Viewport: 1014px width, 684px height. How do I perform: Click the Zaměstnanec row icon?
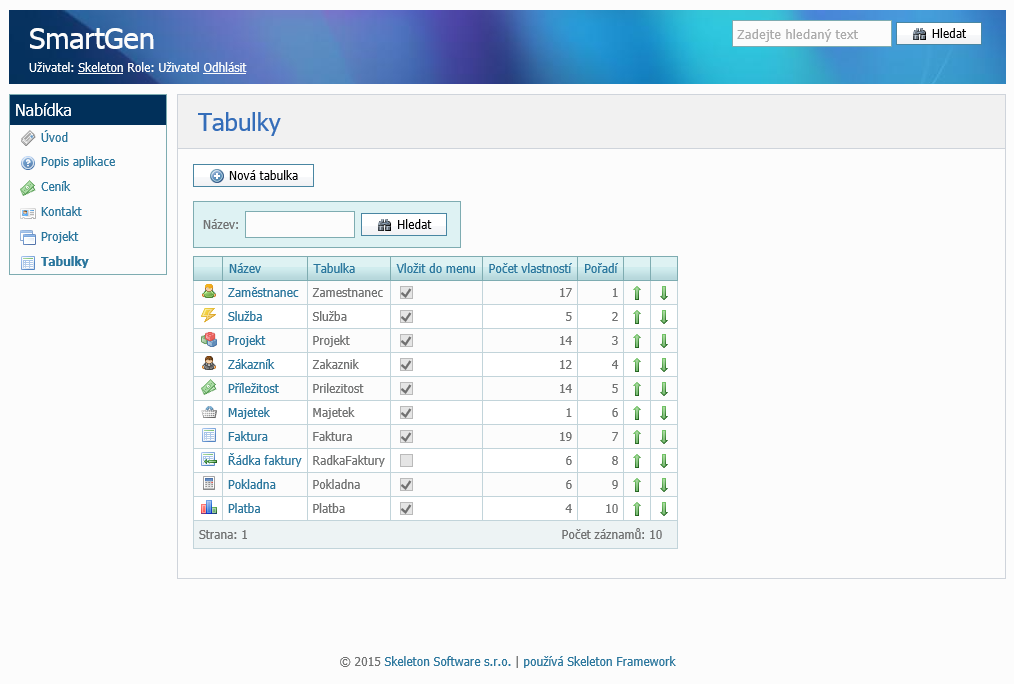[208, 292]
